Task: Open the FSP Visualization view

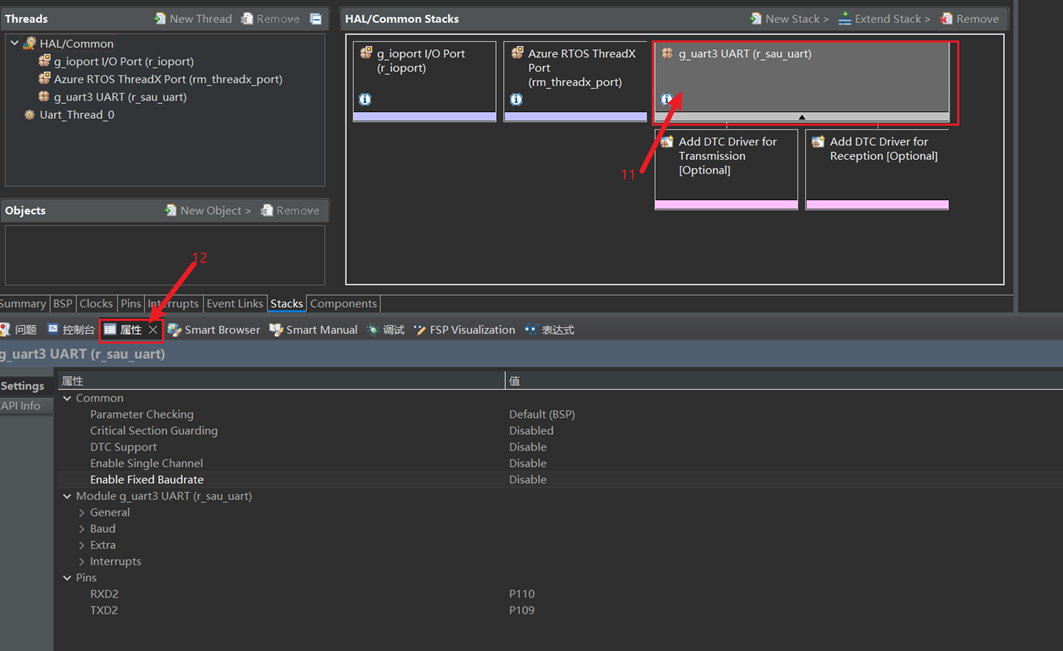Action: click(464, 330)
